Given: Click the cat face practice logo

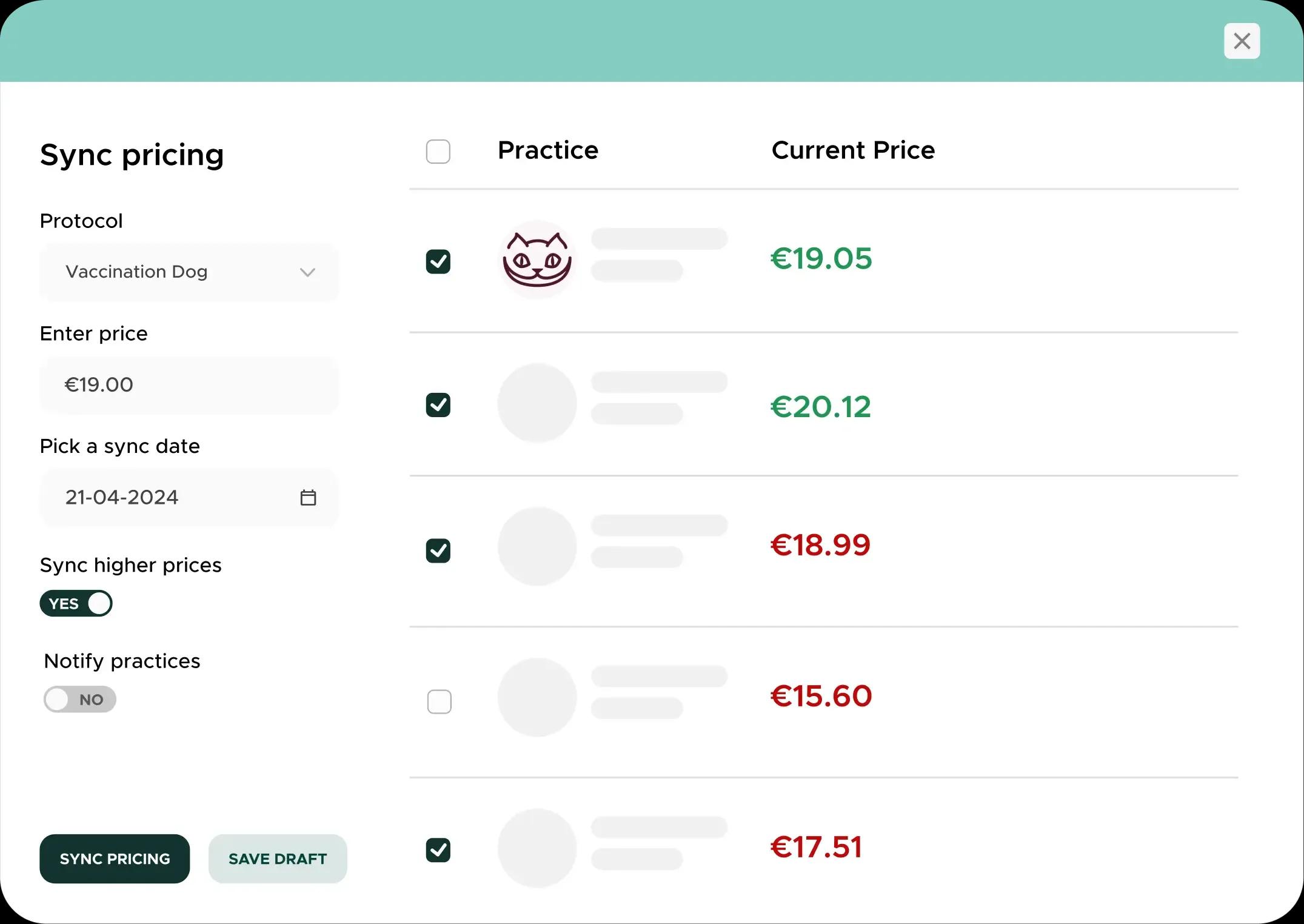Looking at the screenshot, I should 537,260.
